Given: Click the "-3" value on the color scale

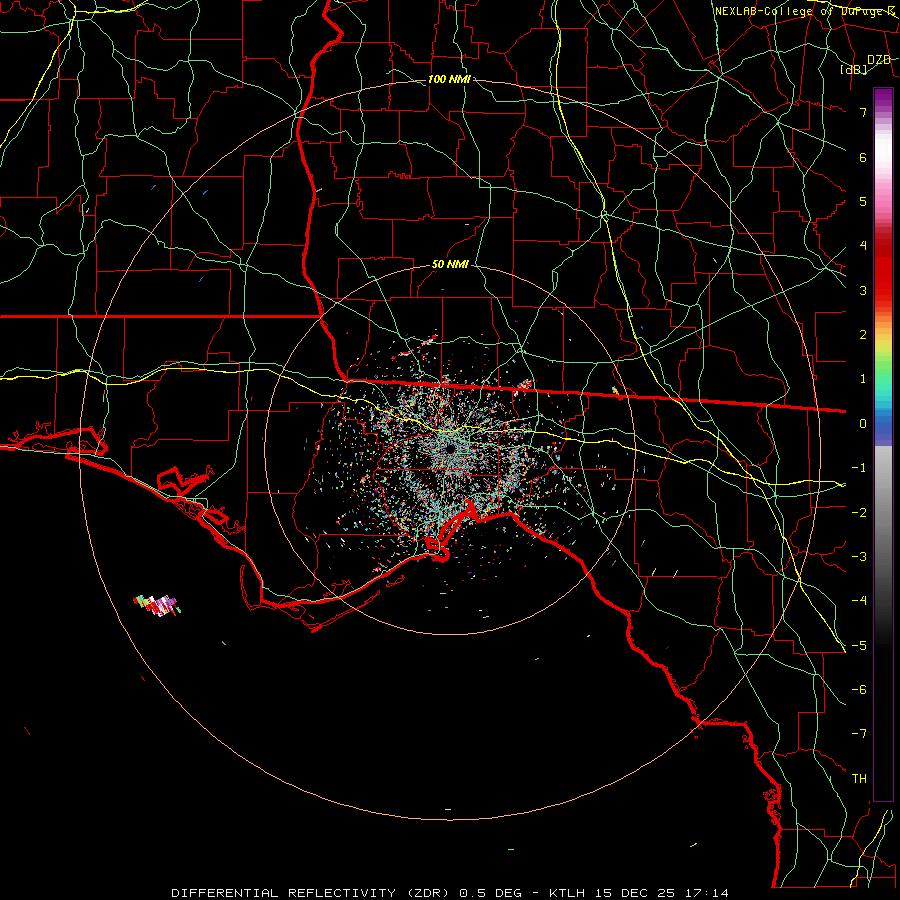Looking at the screenshot, I should (x=859, y=556).
